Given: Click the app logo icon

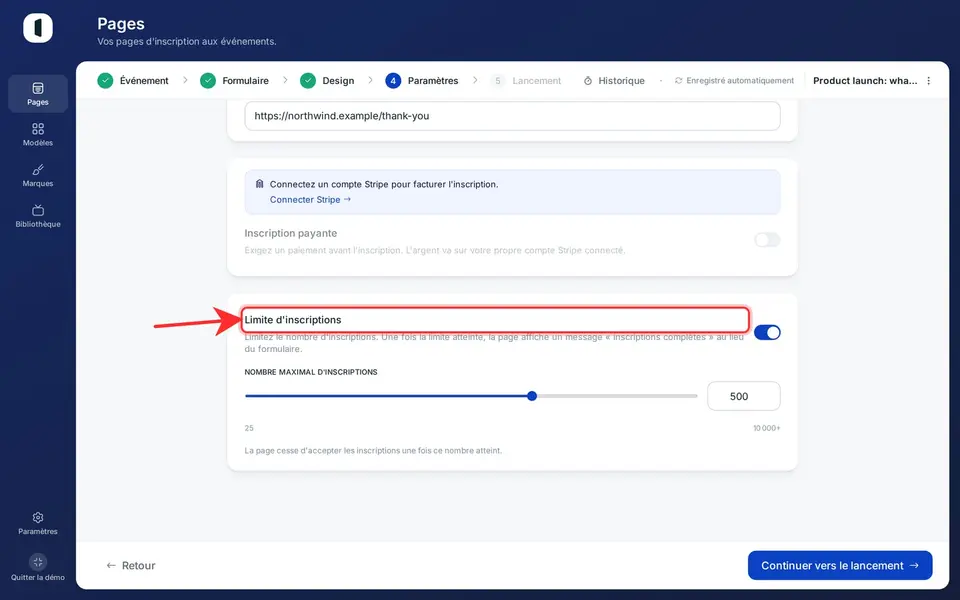Looking at the screenshot, I should tap(38, 28).
